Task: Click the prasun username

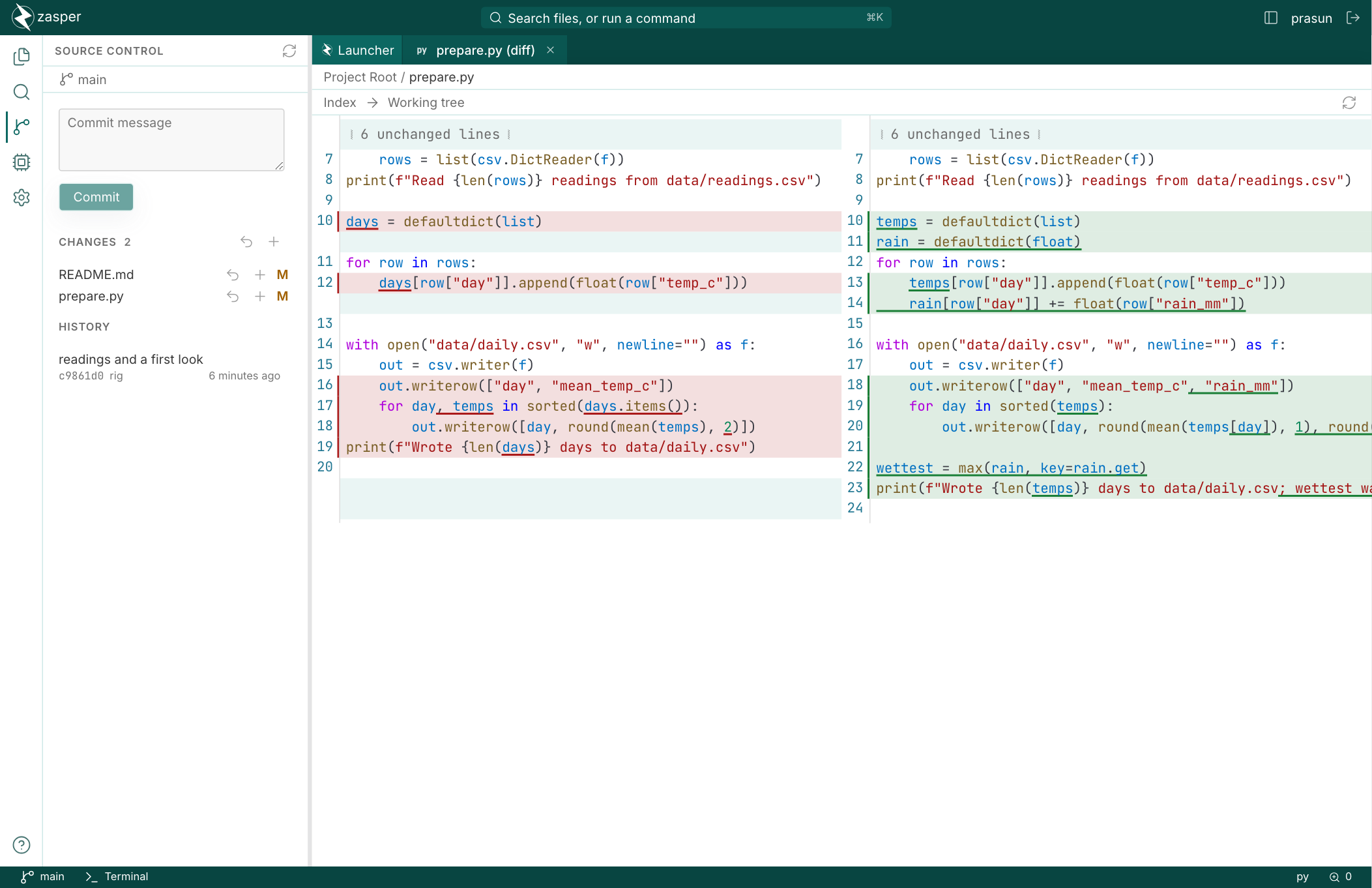Action: click(x=1311, y=18)
